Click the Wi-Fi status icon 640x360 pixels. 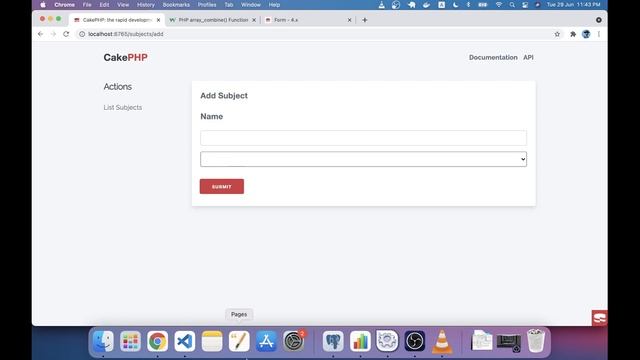pyautogui.click(x=498, y=5)
